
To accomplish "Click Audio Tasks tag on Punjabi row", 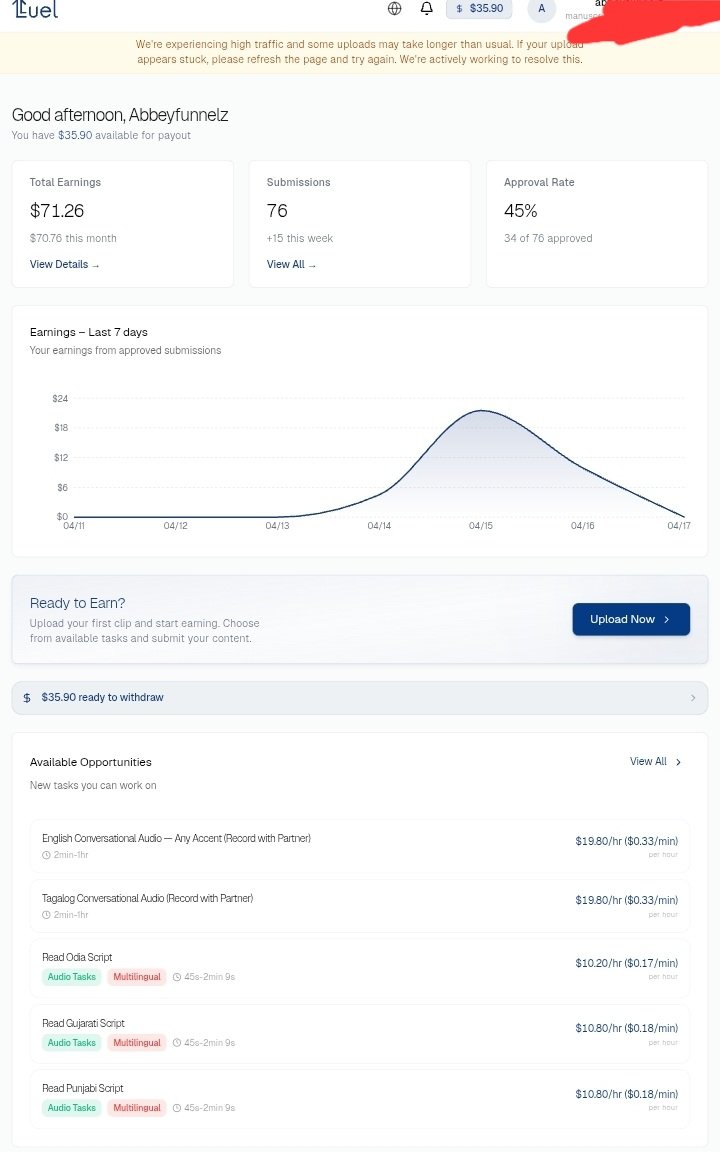I will (71, 1107).
